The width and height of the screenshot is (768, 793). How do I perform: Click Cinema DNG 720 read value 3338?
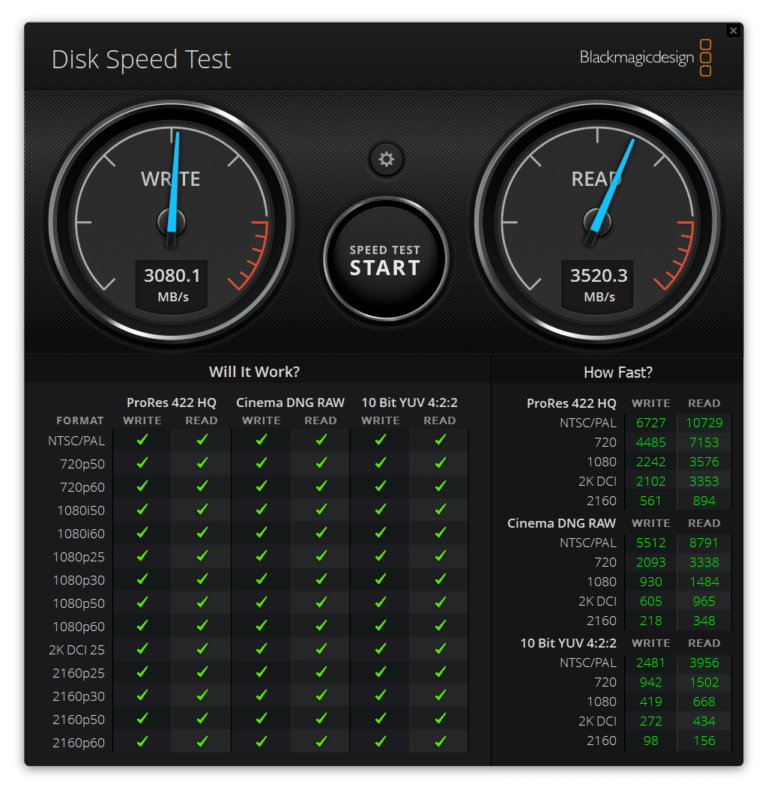pos(704,562)
